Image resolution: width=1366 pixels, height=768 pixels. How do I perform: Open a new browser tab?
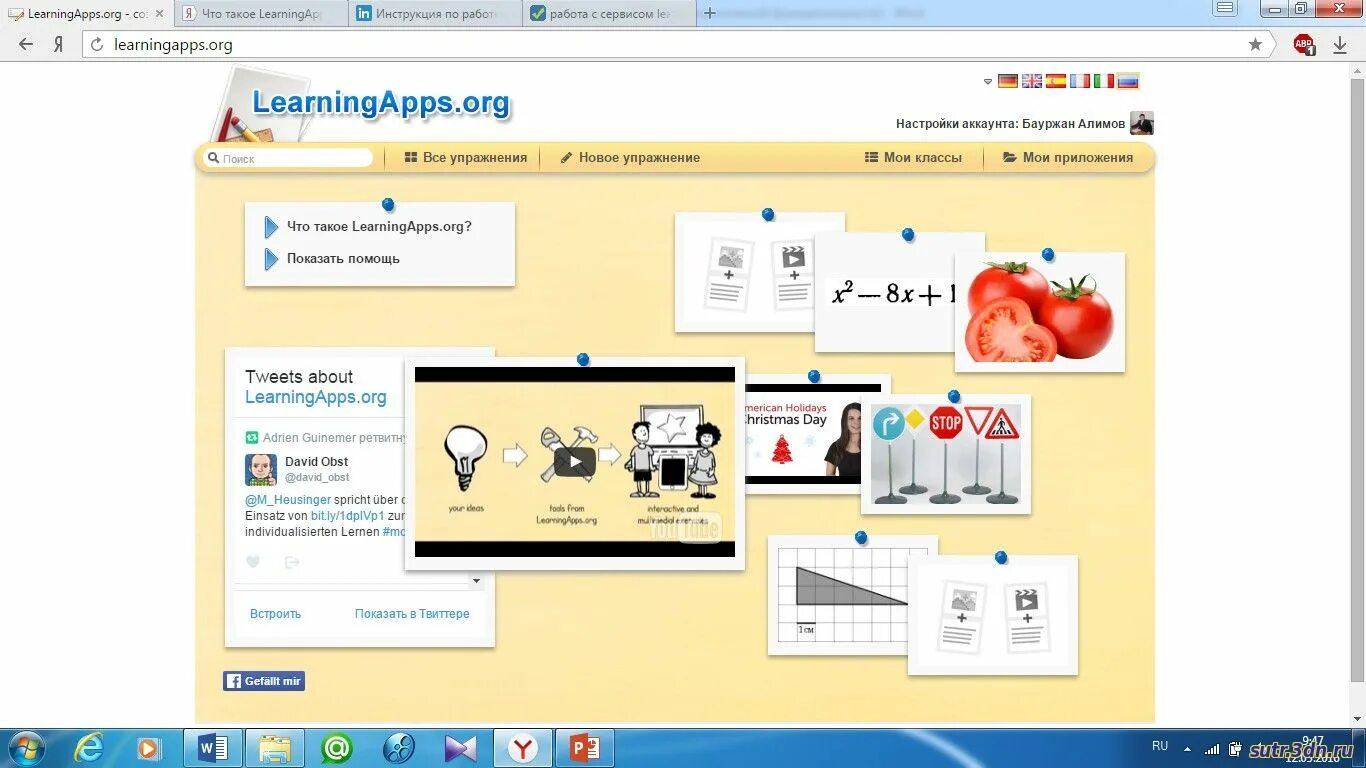click(x=710, y=13)
